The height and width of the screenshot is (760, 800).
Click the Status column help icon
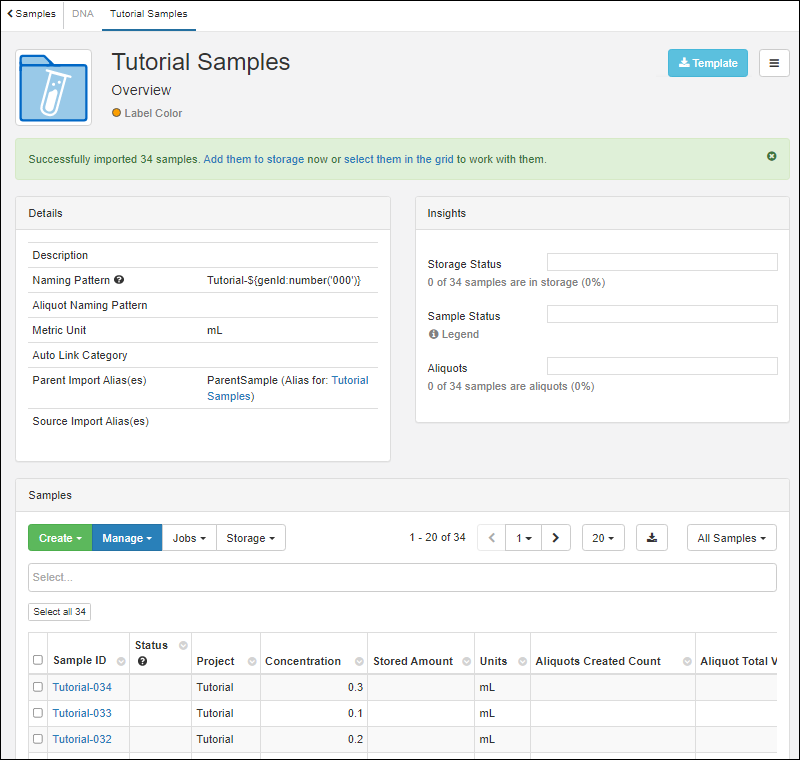(142, 661)
